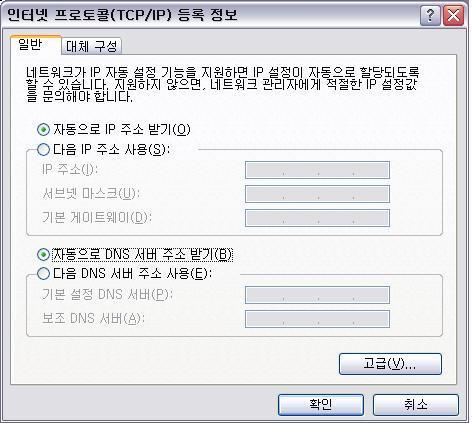Click the 서브넷 마스크 input field
This screenshot has height=423, width=473.
point(317,194)
